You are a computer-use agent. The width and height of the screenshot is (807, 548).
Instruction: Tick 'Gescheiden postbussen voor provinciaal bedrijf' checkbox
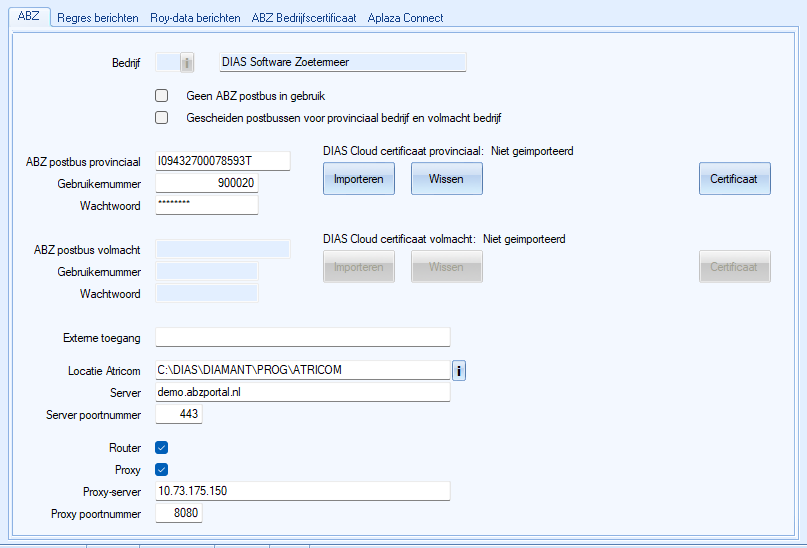tap(162, 118)
